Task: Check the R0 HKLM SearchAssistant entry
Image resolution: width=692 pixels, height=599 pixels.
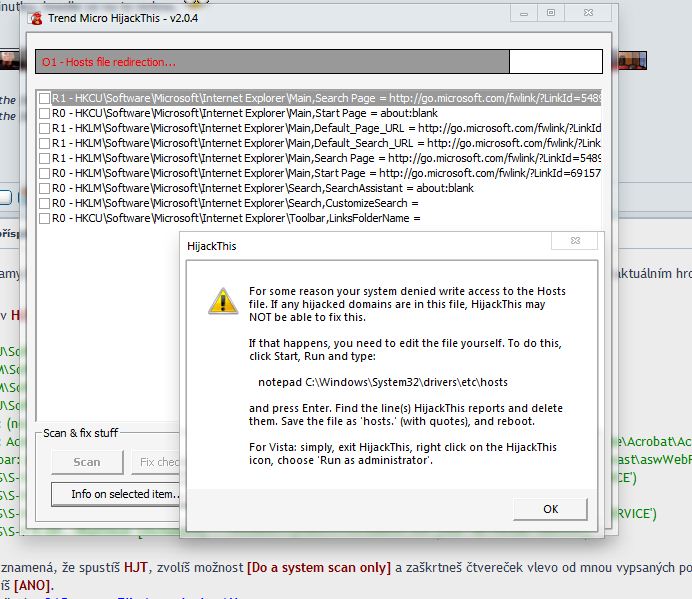Action: click(x=44, y=188)
